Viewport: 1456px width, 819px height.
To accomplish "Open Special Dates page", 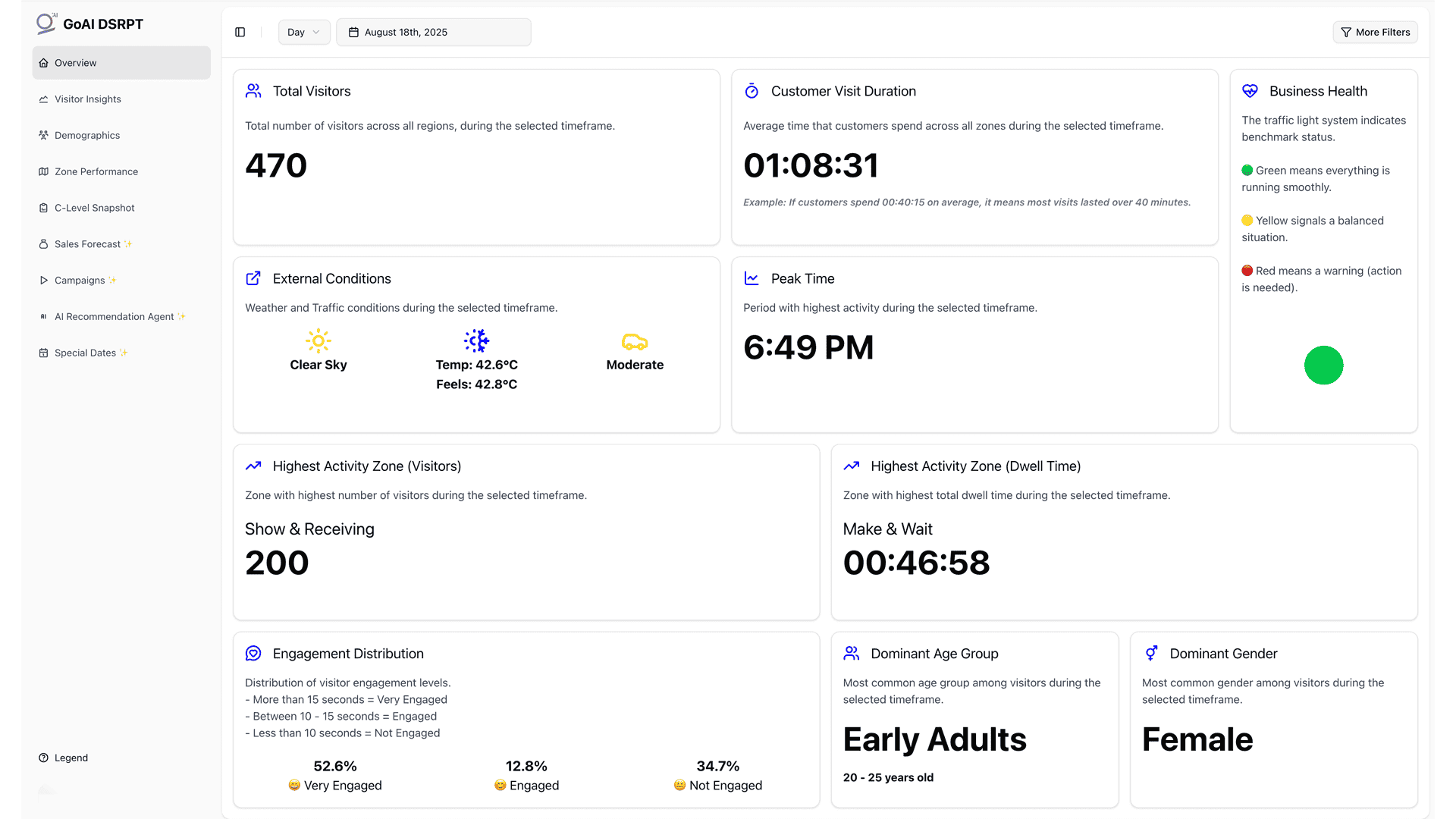I will [x=121, y=353].
